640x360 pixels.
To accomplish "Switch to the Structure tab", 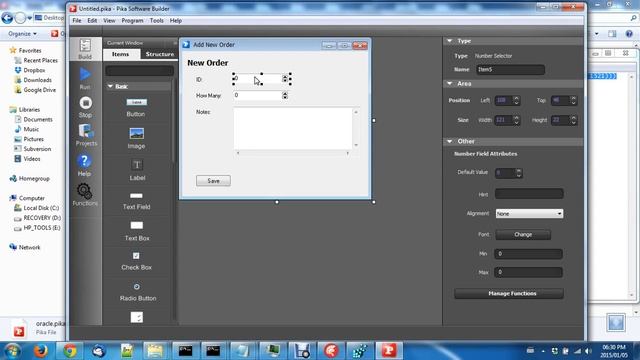I will pos(160,54).
